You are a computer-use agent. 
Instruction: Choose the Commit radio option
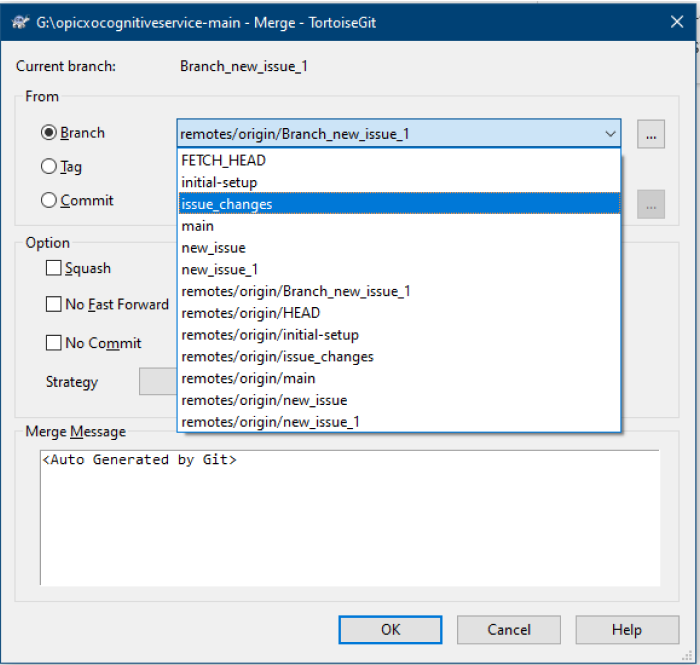pyautogui.click(x=49, y=200)
